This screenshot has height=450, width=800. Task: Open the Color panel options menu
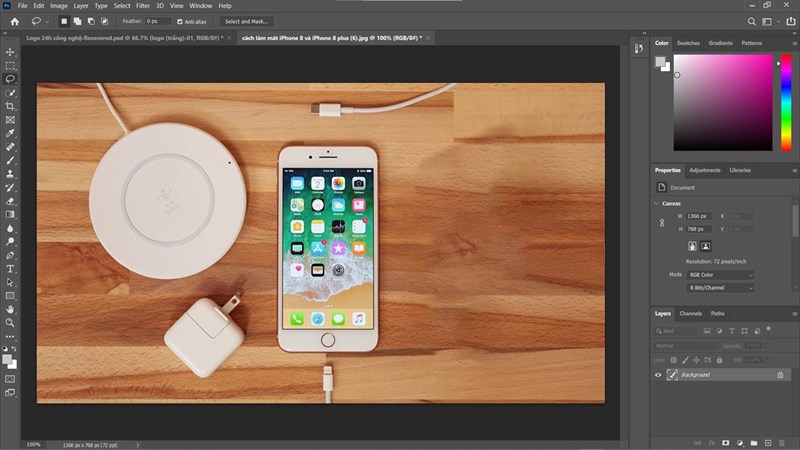point(794,44)
